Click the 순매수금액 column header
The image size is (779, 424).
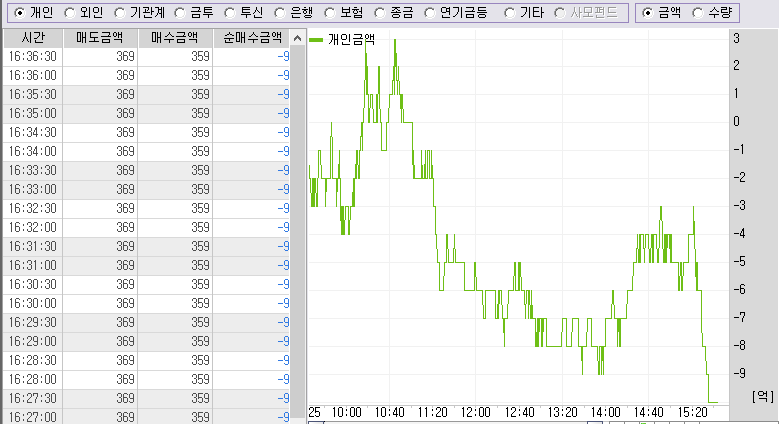[252, 38]
